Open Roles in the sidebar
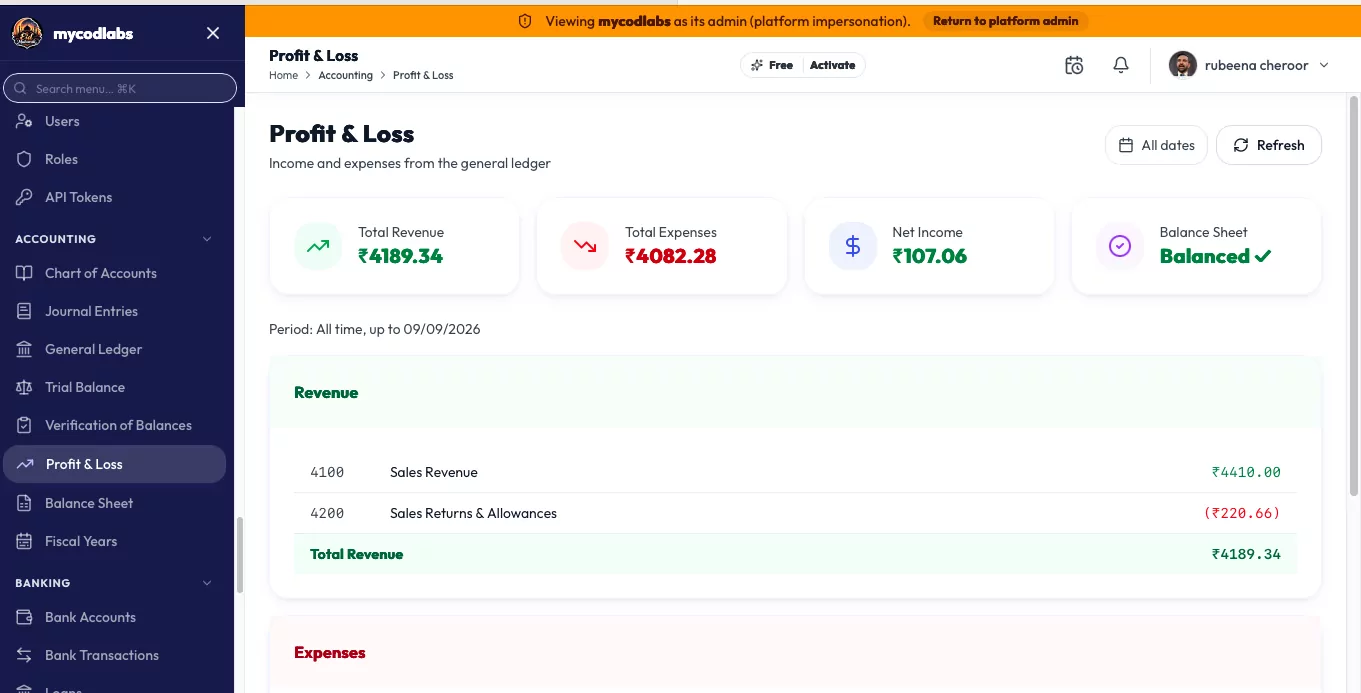The height and width of the screenshot is (693, 1361). 61,159
